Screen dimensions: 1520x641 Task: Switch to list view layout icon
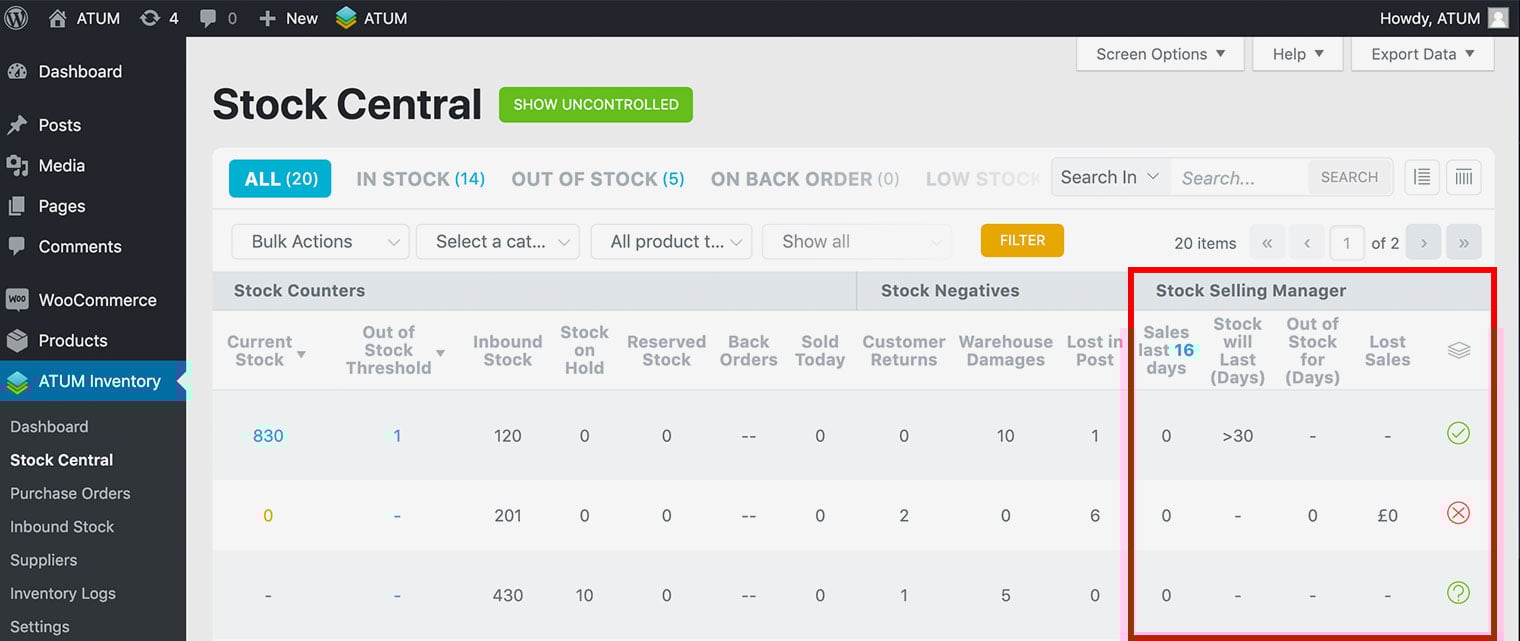(x=1421, y=177)
